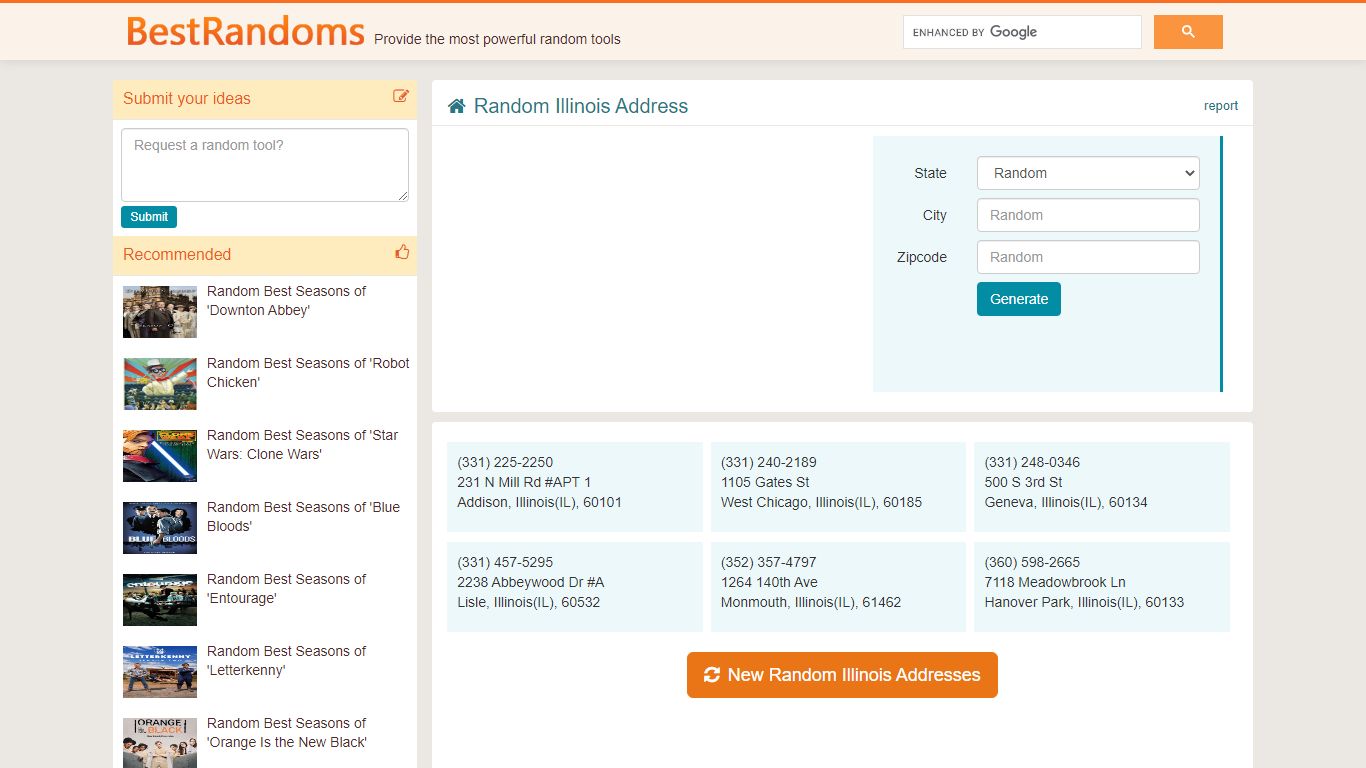Image resolution: width=1366 pixels, height=768 pixels.
Task: Click Hanover Park, Illinois(IL), 60133
Action: 1084,602
